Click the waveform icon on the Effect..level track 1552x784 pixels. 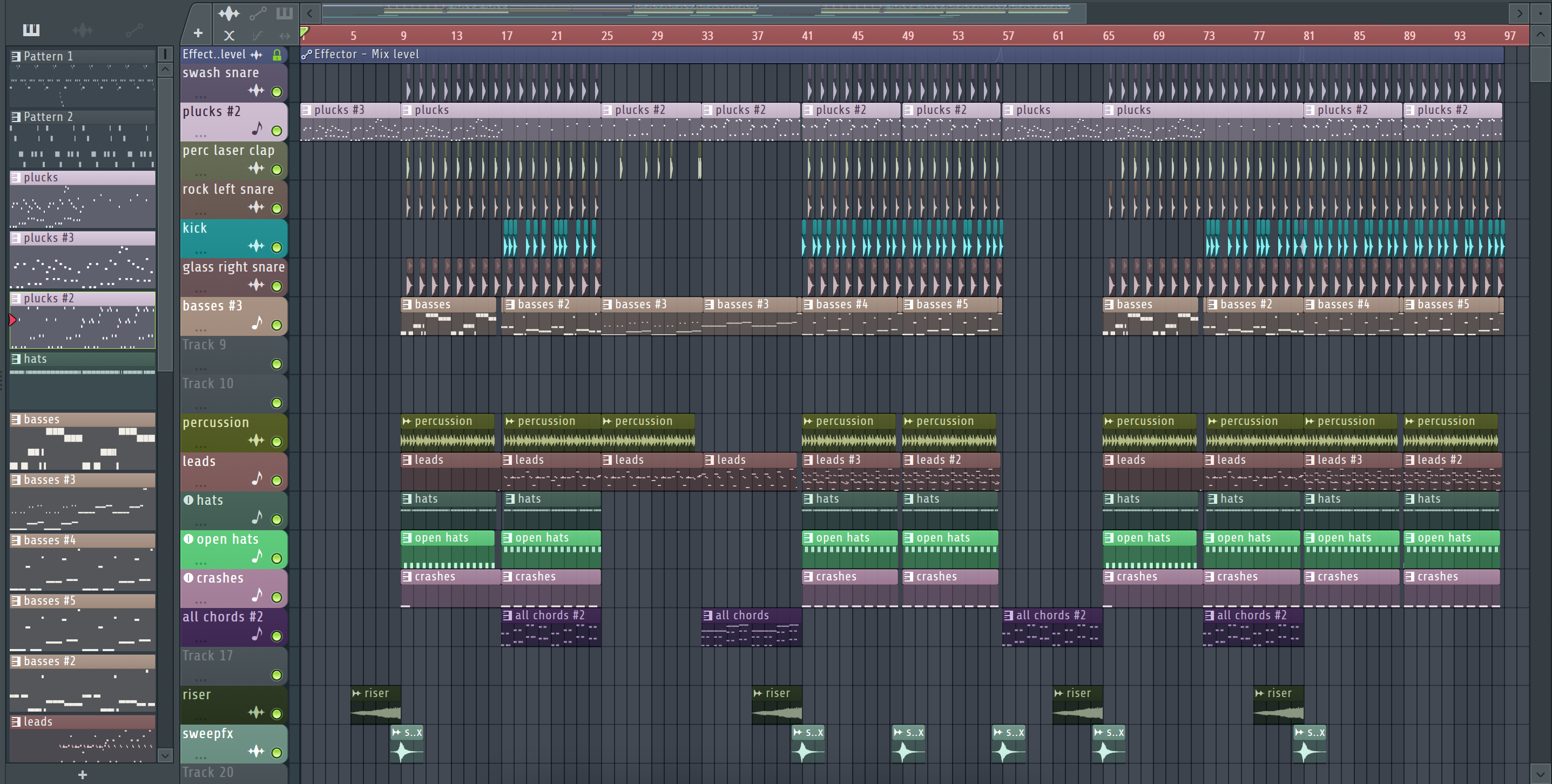(x=257, y=55)
